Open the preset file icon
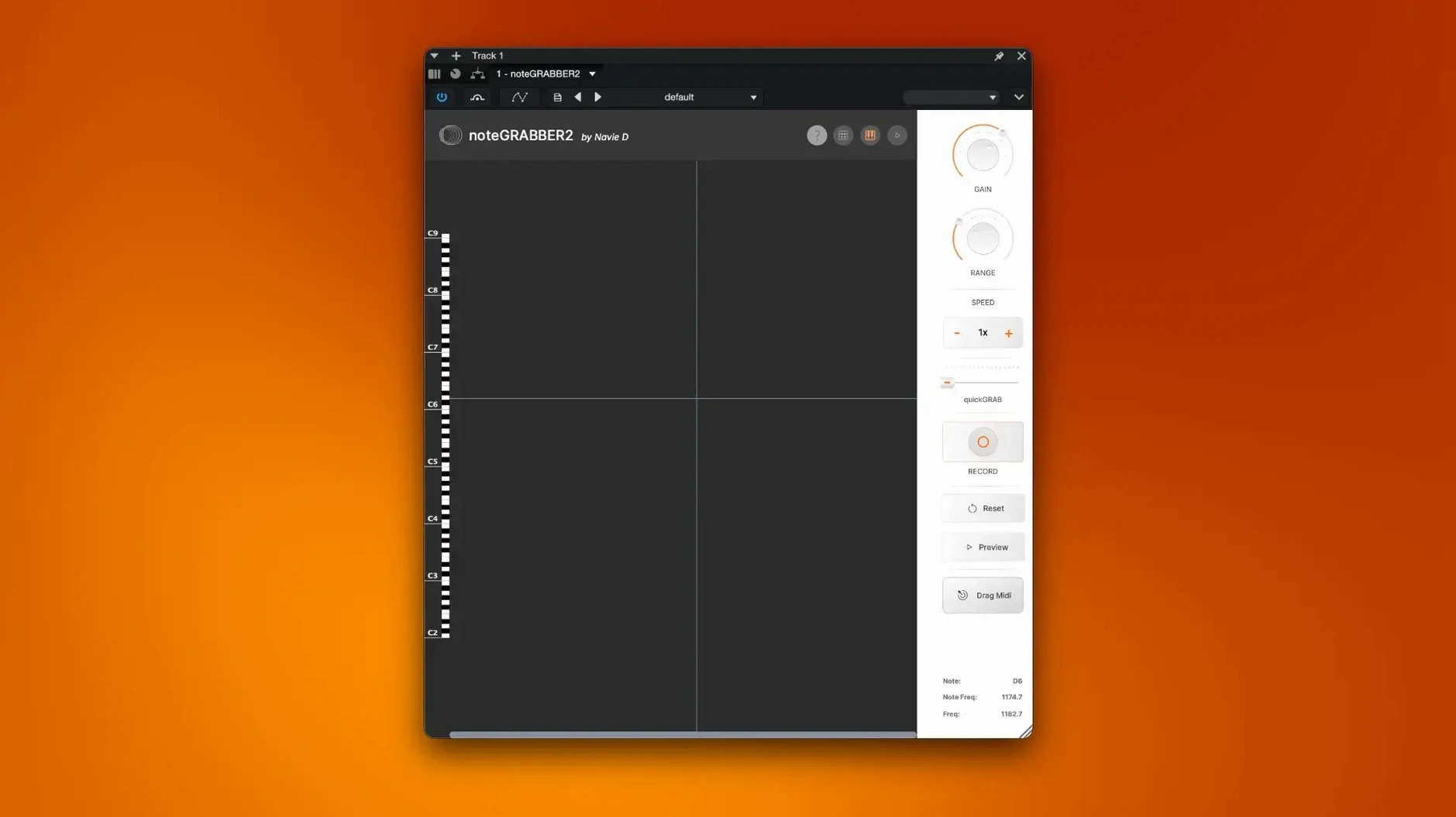This screenshot has width=1456, height=817. (557, 98)
